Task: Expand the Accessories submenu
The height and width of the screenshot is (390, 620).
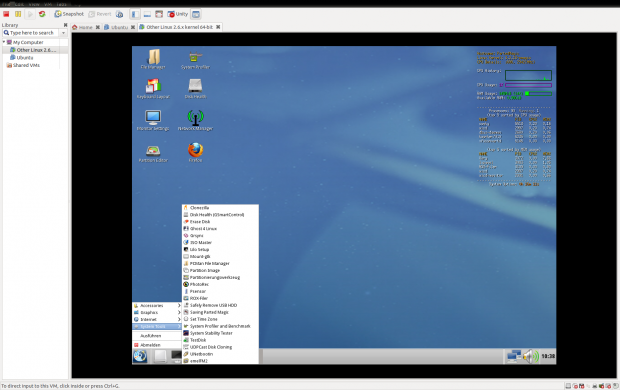Action: [157, 306]
